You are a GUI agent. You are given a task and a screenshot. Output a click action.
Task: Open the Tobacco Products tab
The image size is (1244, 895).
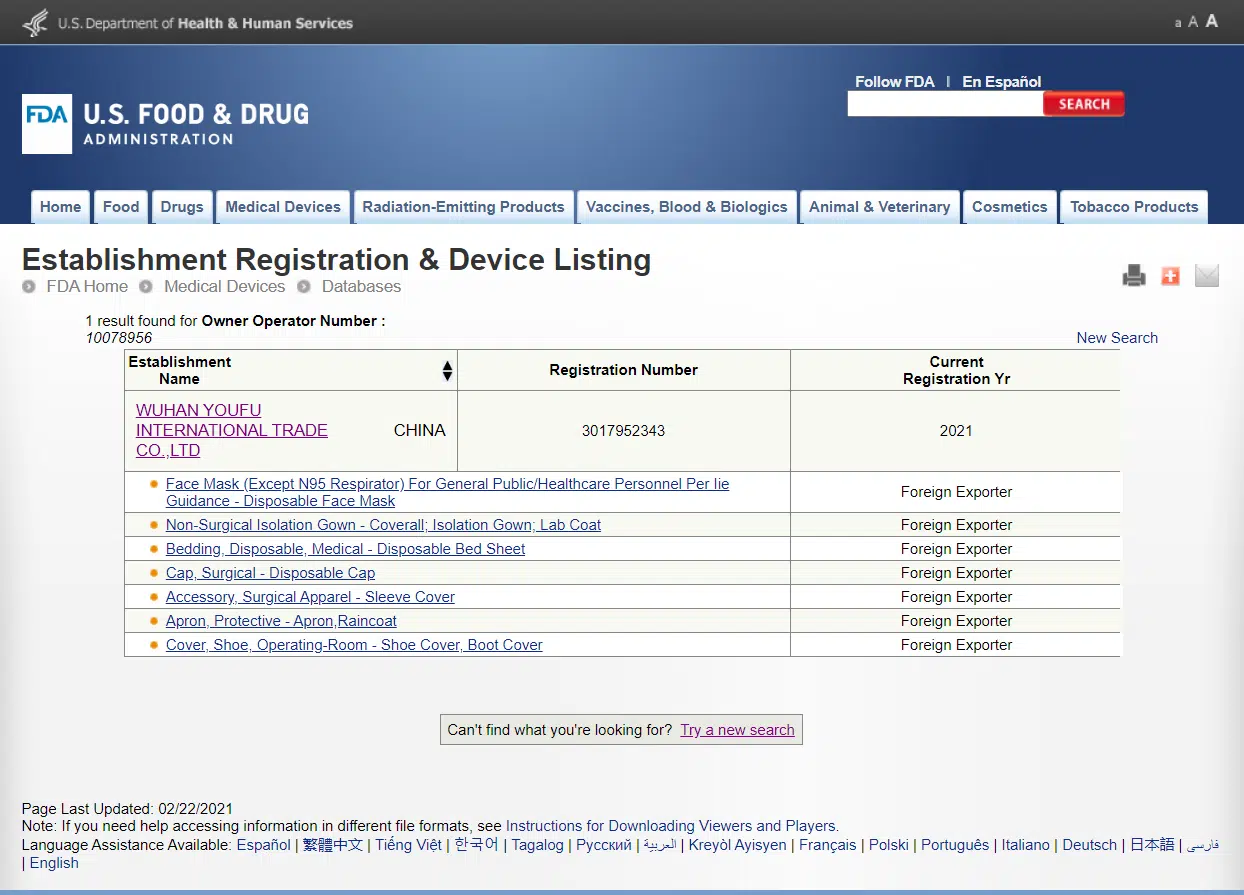1134,207
